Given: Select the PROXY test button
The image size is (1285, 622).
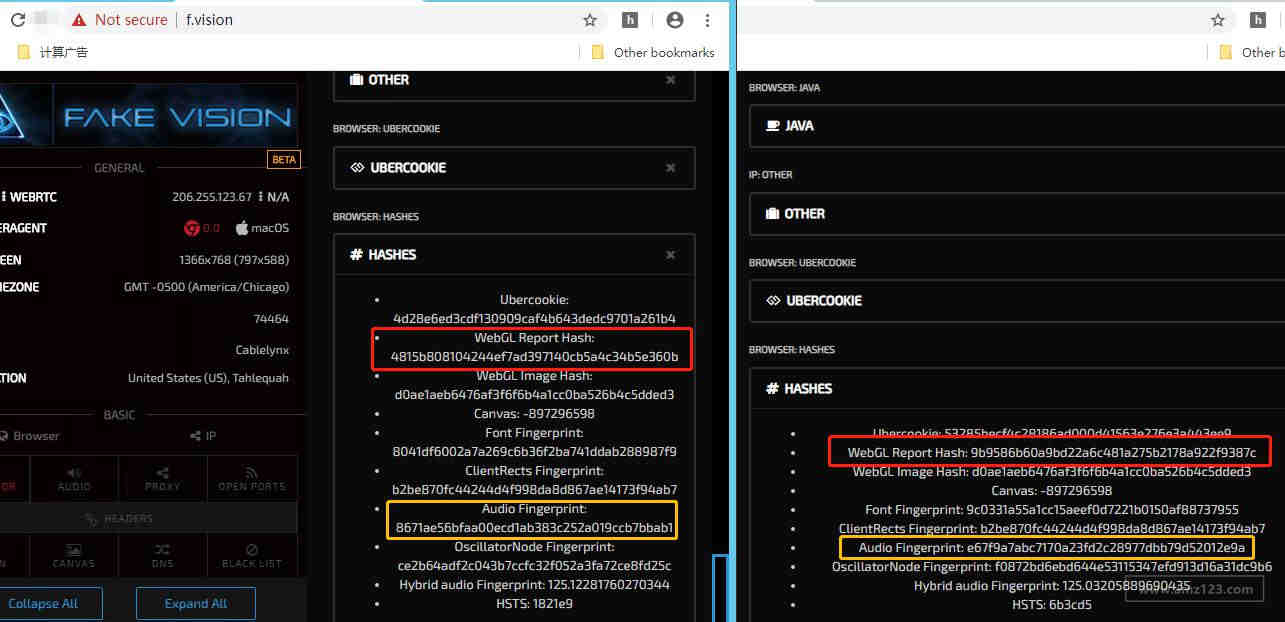Looking at the screenshot, I should 163,479.
